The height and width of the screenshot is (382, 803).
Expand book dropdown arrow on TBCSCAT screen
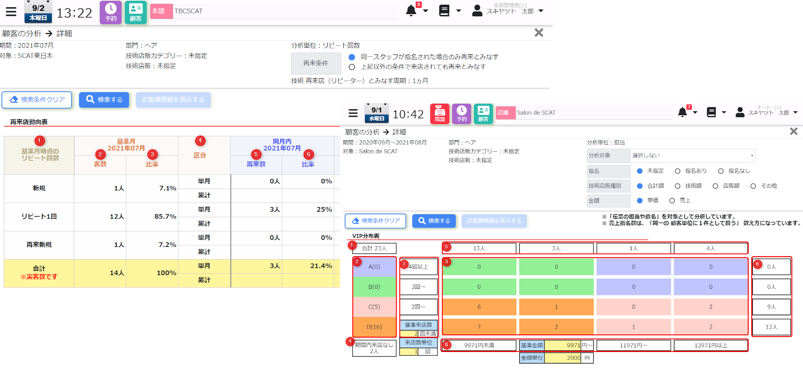coord(458,11)
